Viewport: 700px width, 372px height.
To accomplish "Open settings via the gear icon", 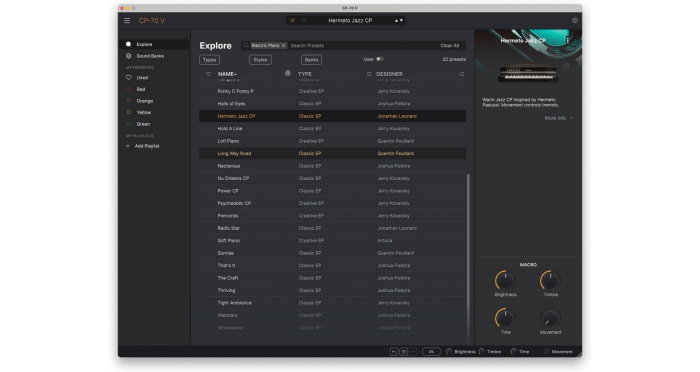I will [x=575, y=21].
